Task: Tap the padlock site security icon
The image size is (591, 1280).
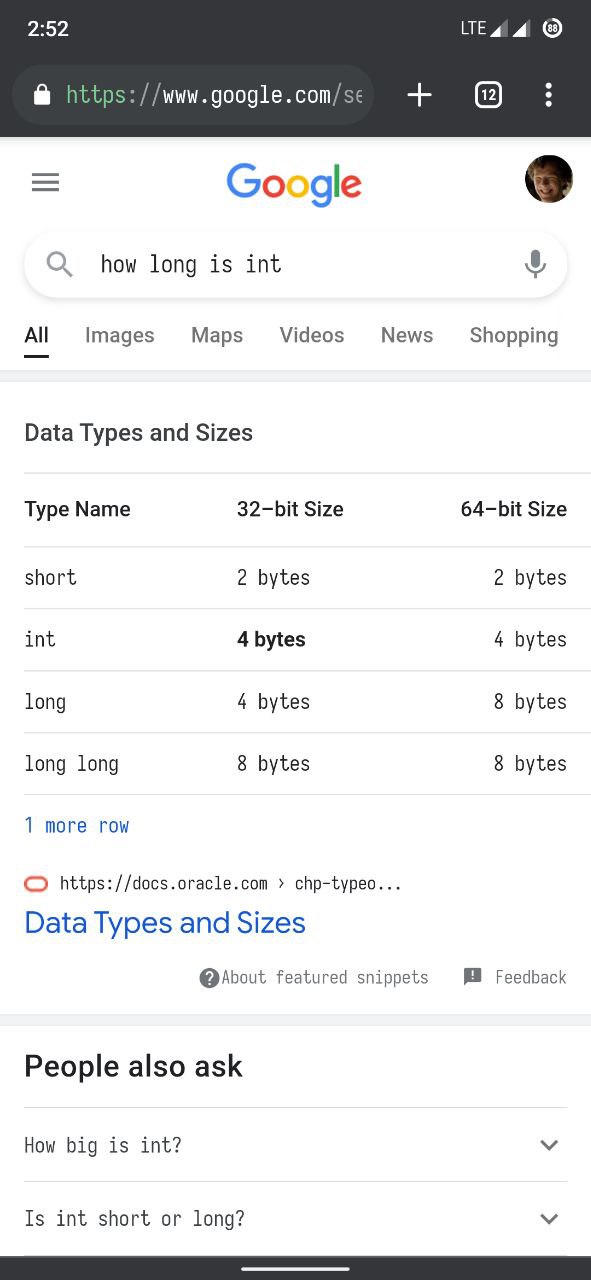Action: (41, 95)
